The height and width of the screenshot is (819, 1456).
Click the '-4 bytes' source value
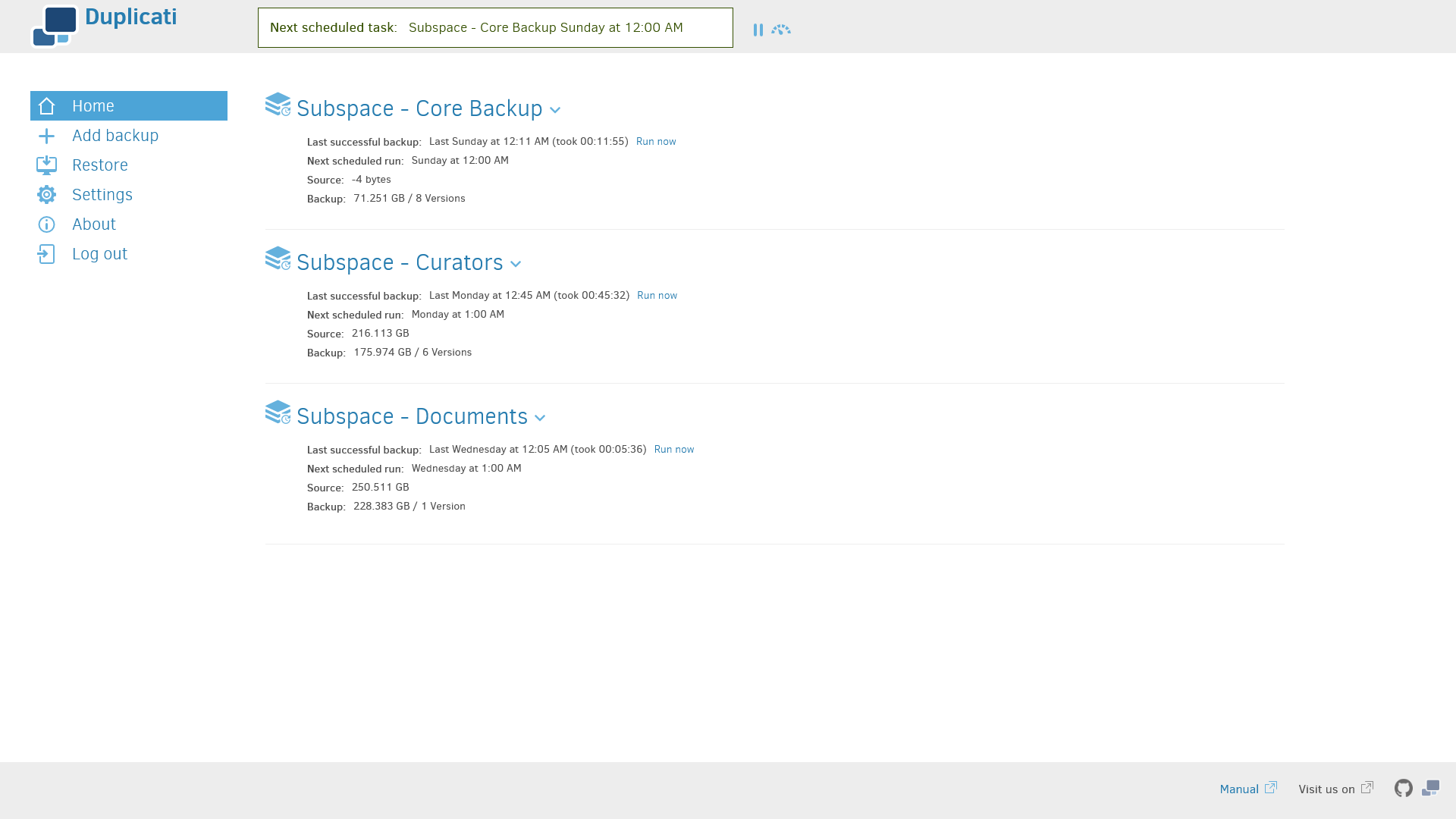pyautogui.click(x=372, y=180)
